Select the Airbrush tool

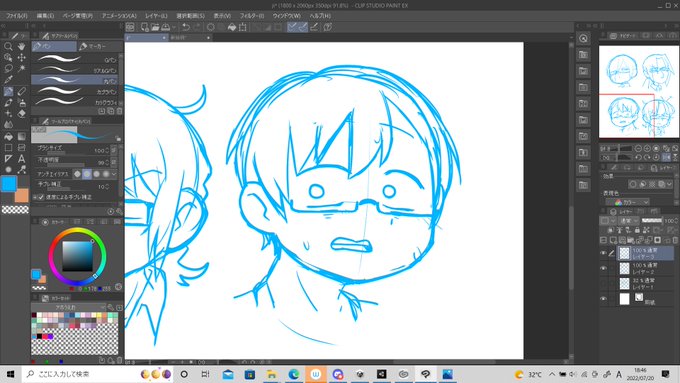pyautogui.click(x=21, y=102)
